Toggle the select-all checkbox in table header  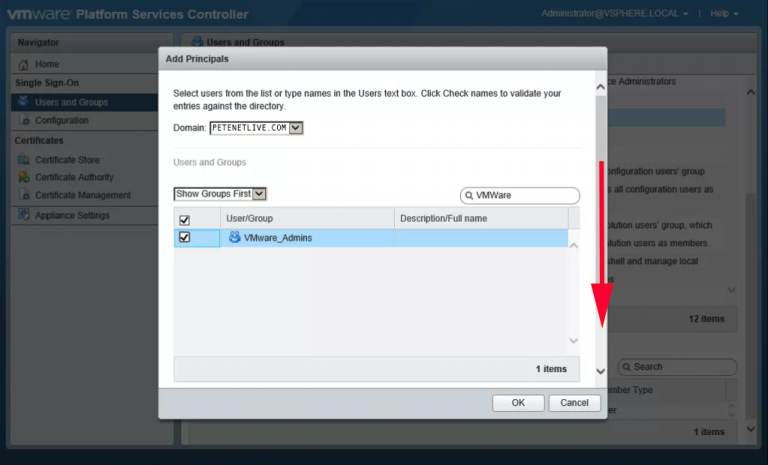coord(184,220)
